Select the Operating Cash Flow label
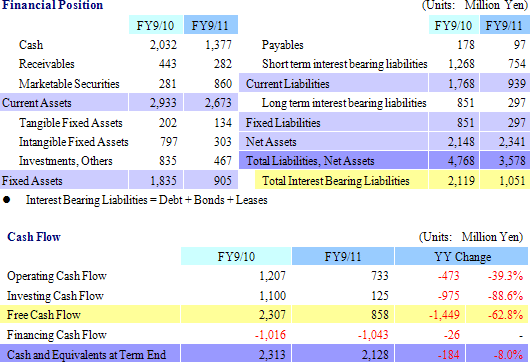This screenshot has height=362, width=530. 57,276
